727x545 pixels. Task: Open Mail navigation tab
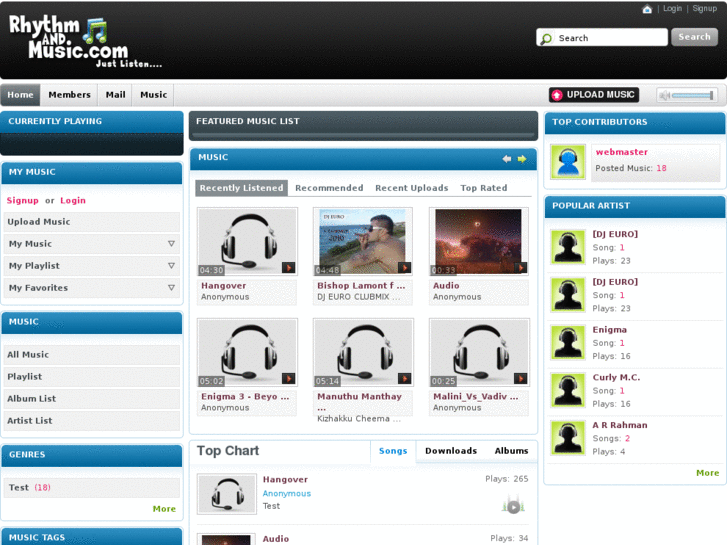pos(115,95)
